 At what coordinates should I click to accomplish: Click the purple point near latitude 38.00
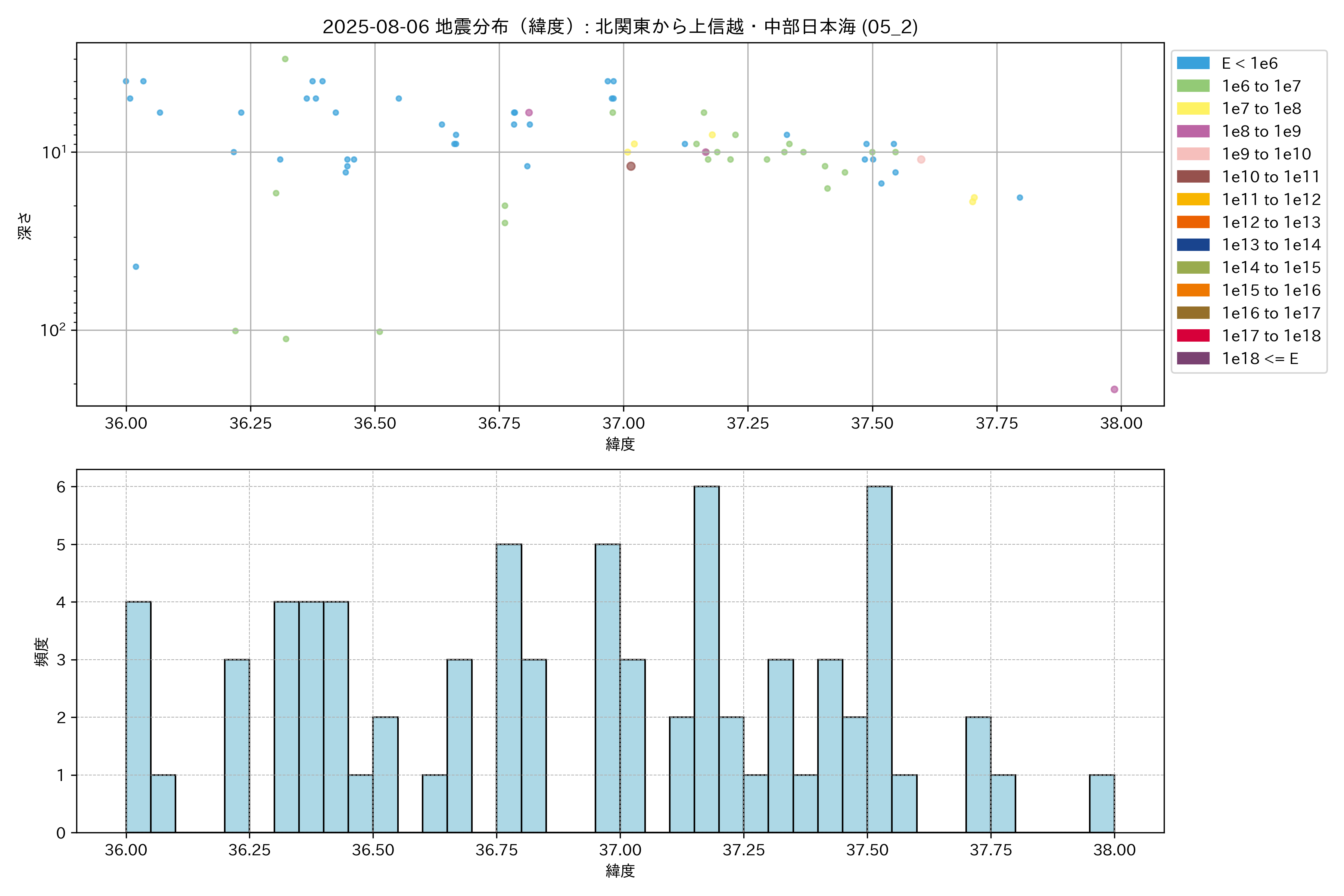point(1114,389)
